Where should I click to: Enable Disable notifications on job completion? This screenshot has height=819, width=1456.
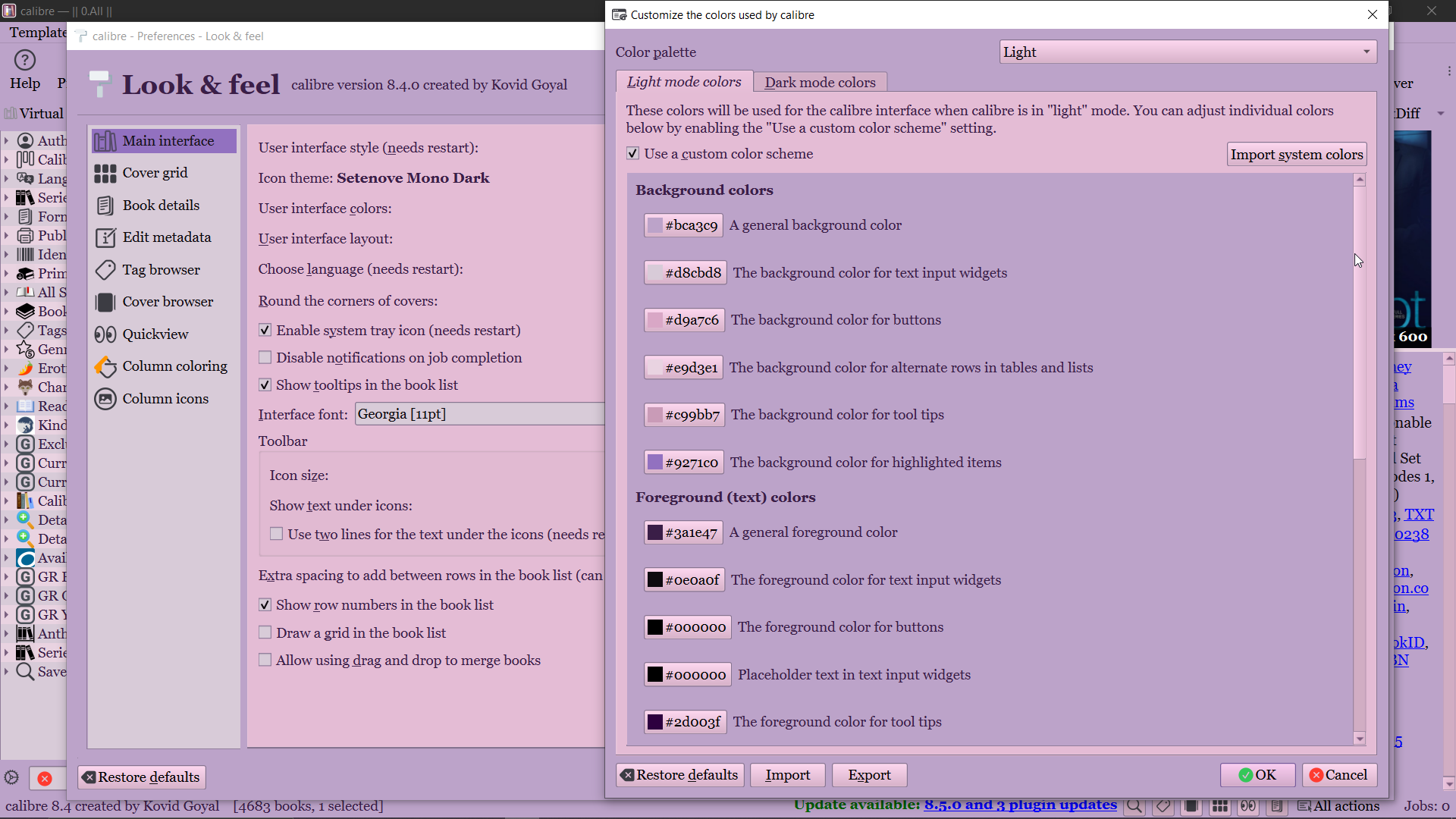[x=265, y=358]
